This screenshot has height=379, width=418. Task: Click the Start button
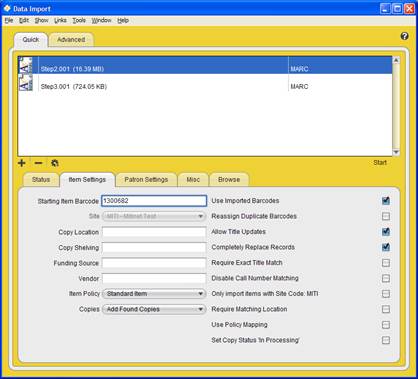pyautogui.click(x=380, y=163)
